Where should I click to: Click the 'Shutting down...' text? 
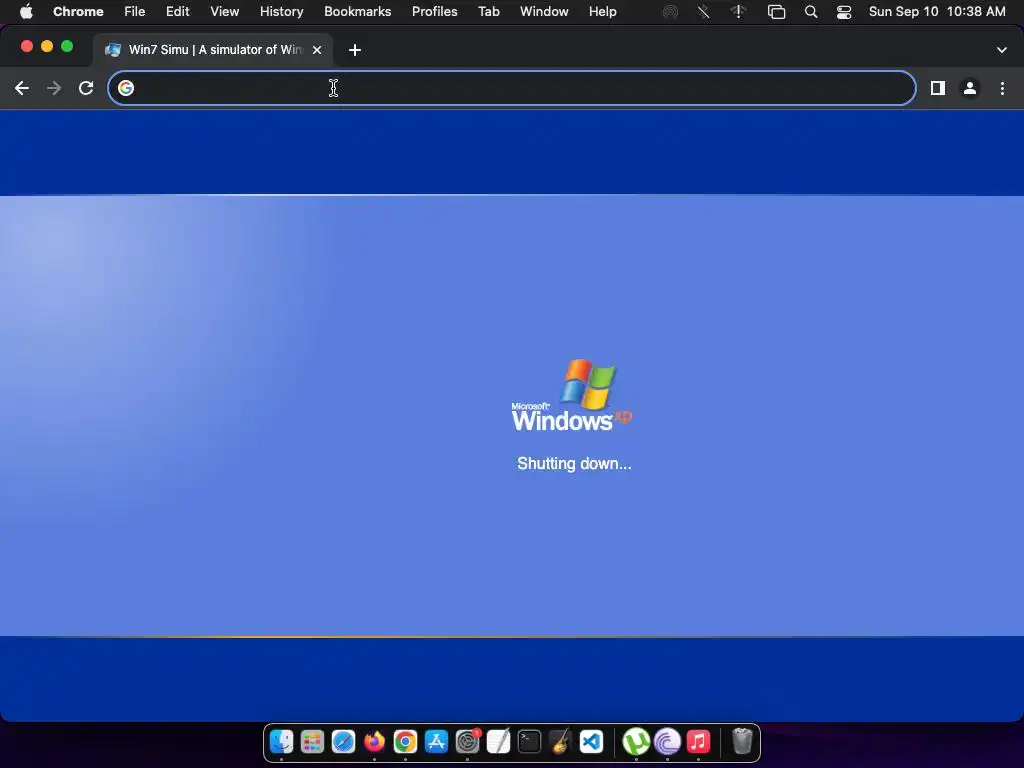(574, 464)
